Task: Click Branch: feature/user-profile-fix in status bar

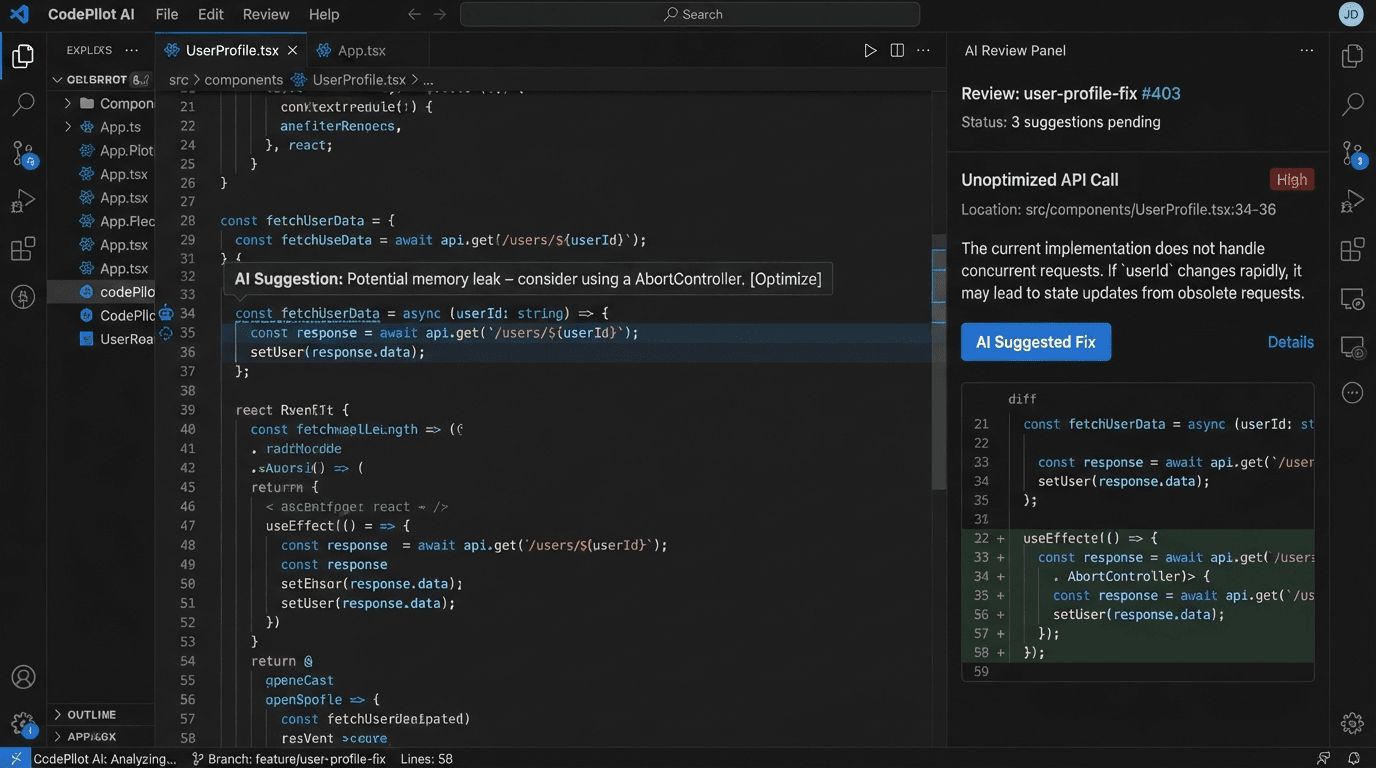Action: pyautogui.click(x=288, y=759)
